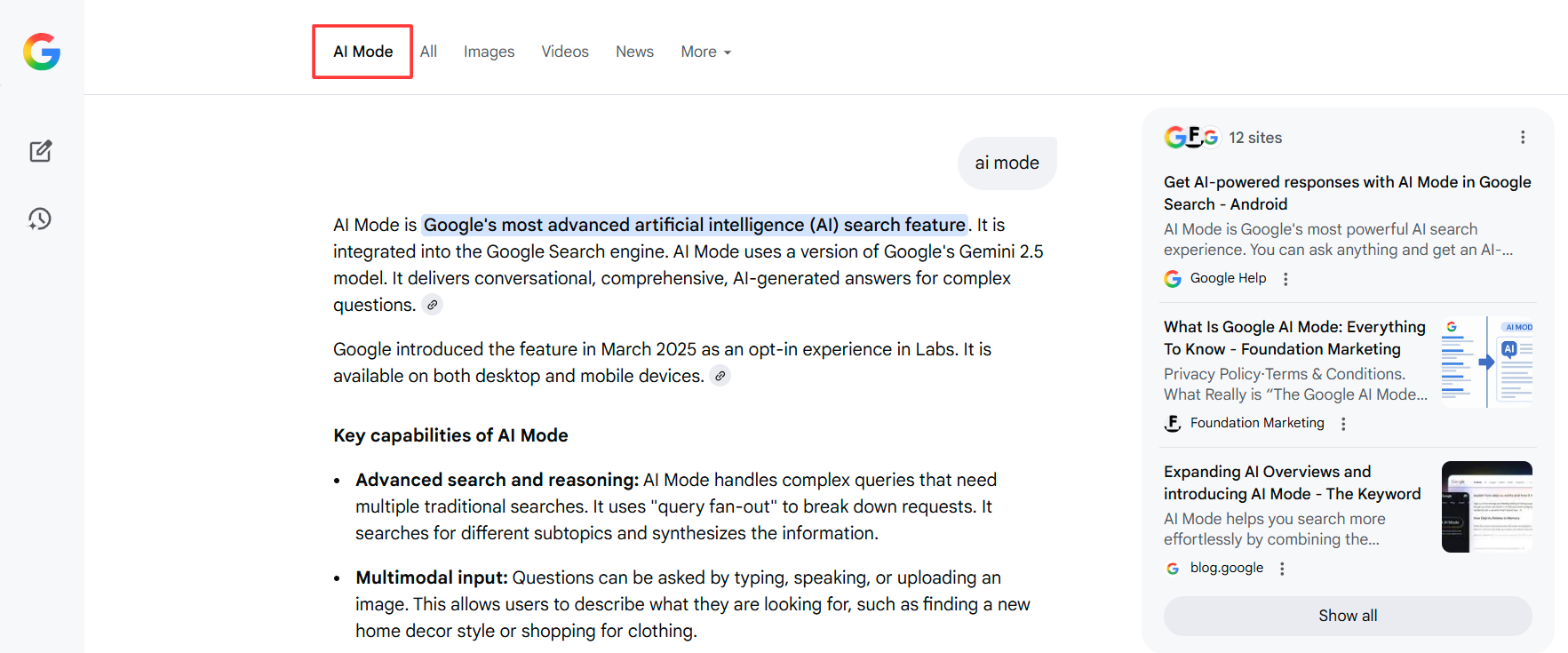Click the citation link icon after the first paragraph
This screenshot has height=653, width=1568.
click(x=433, y=305)
